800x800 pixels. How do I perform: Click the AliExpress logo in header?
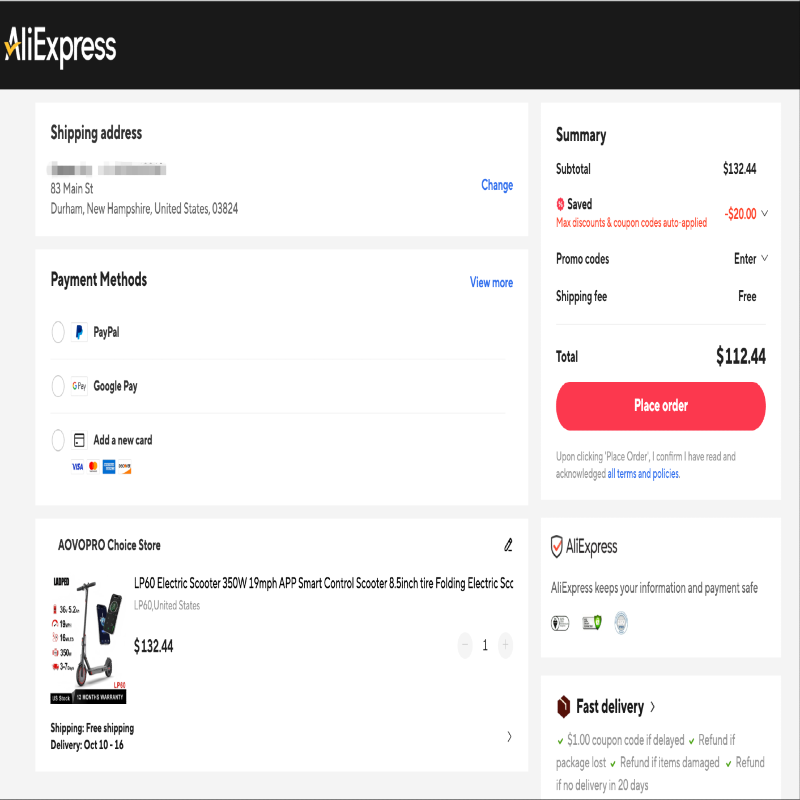(61, 46)
